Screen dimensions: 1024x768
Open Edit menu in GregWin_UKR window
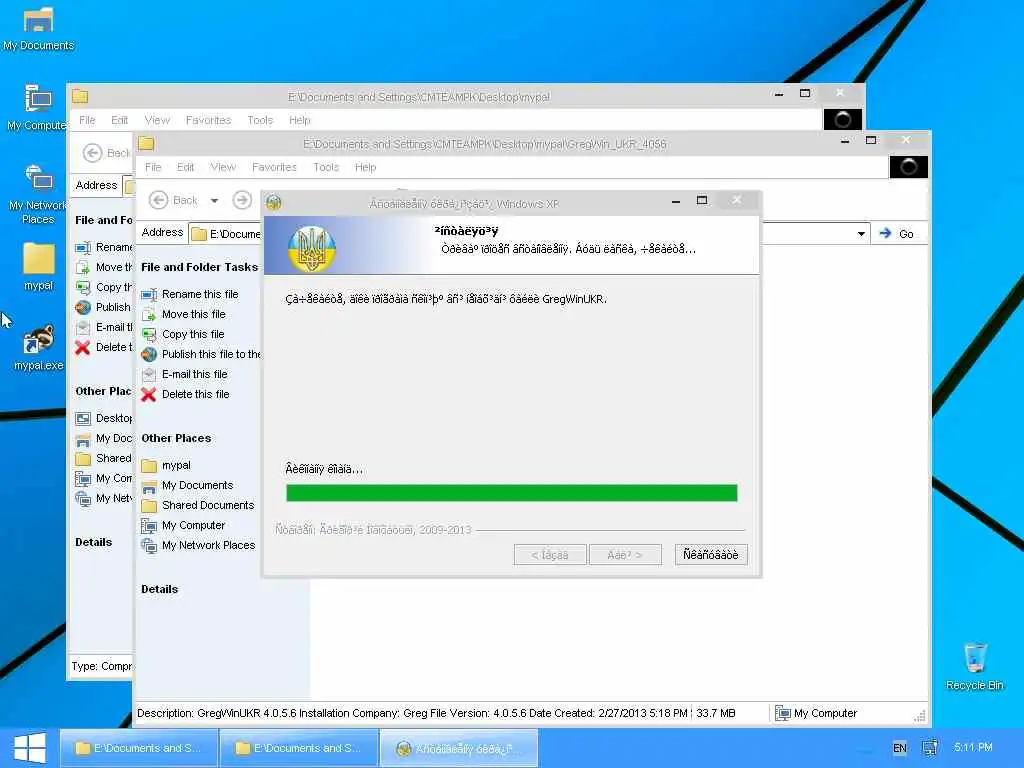(185, 167)
